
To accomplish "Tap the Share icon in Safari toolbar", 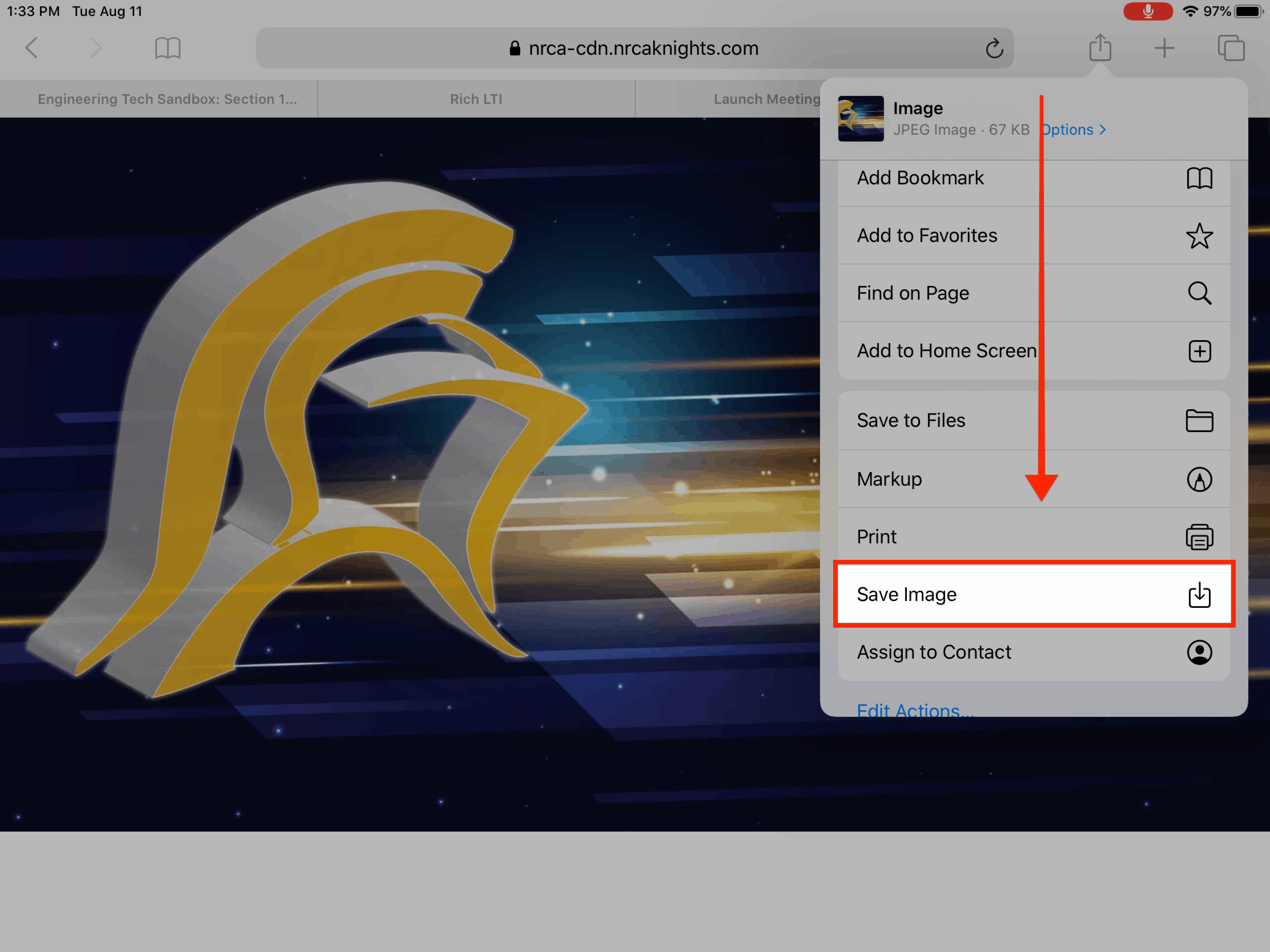I will [1100, 47].
